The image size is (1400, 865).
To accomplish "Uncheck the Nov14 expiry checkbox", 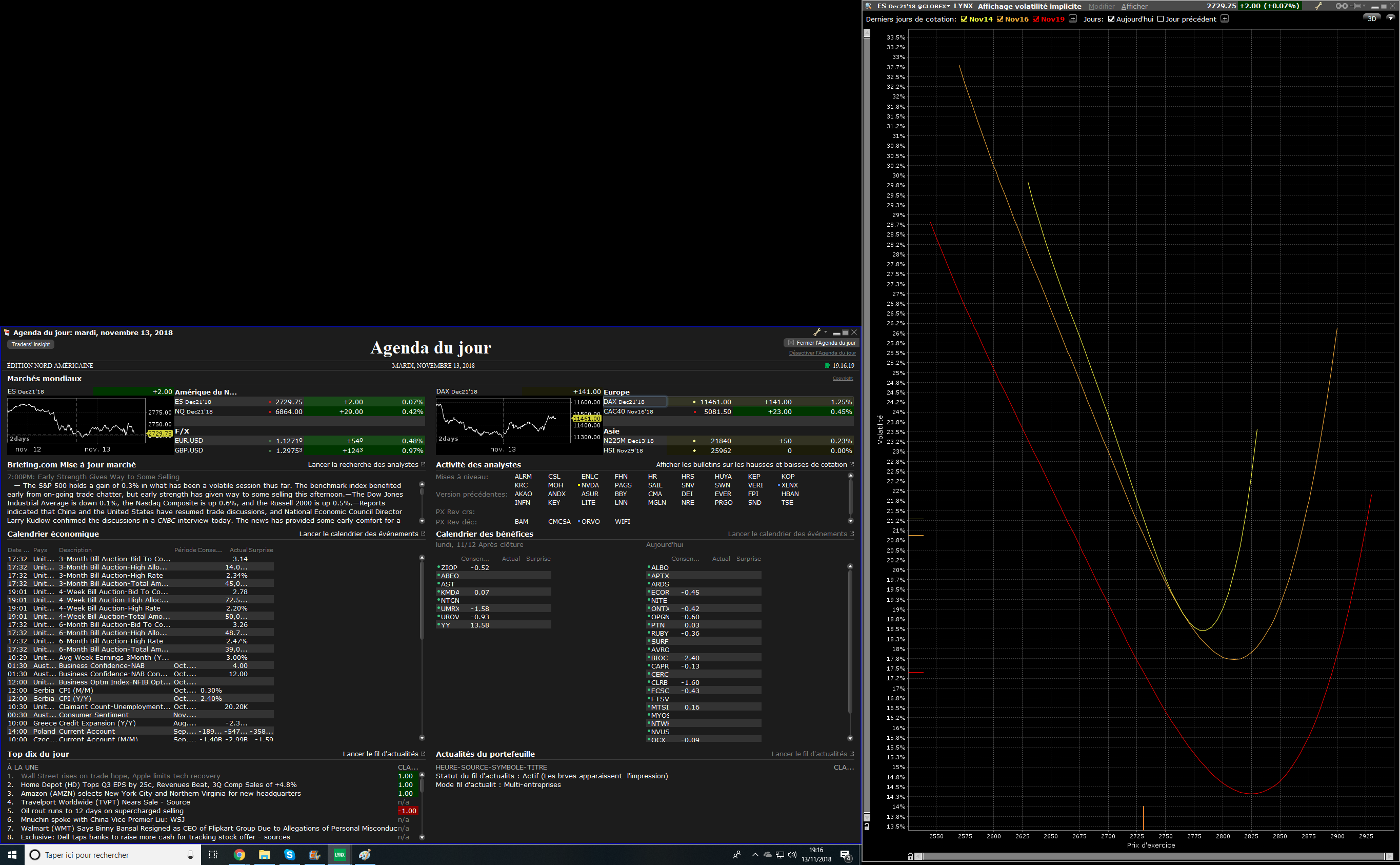I will tap(964, 19).
